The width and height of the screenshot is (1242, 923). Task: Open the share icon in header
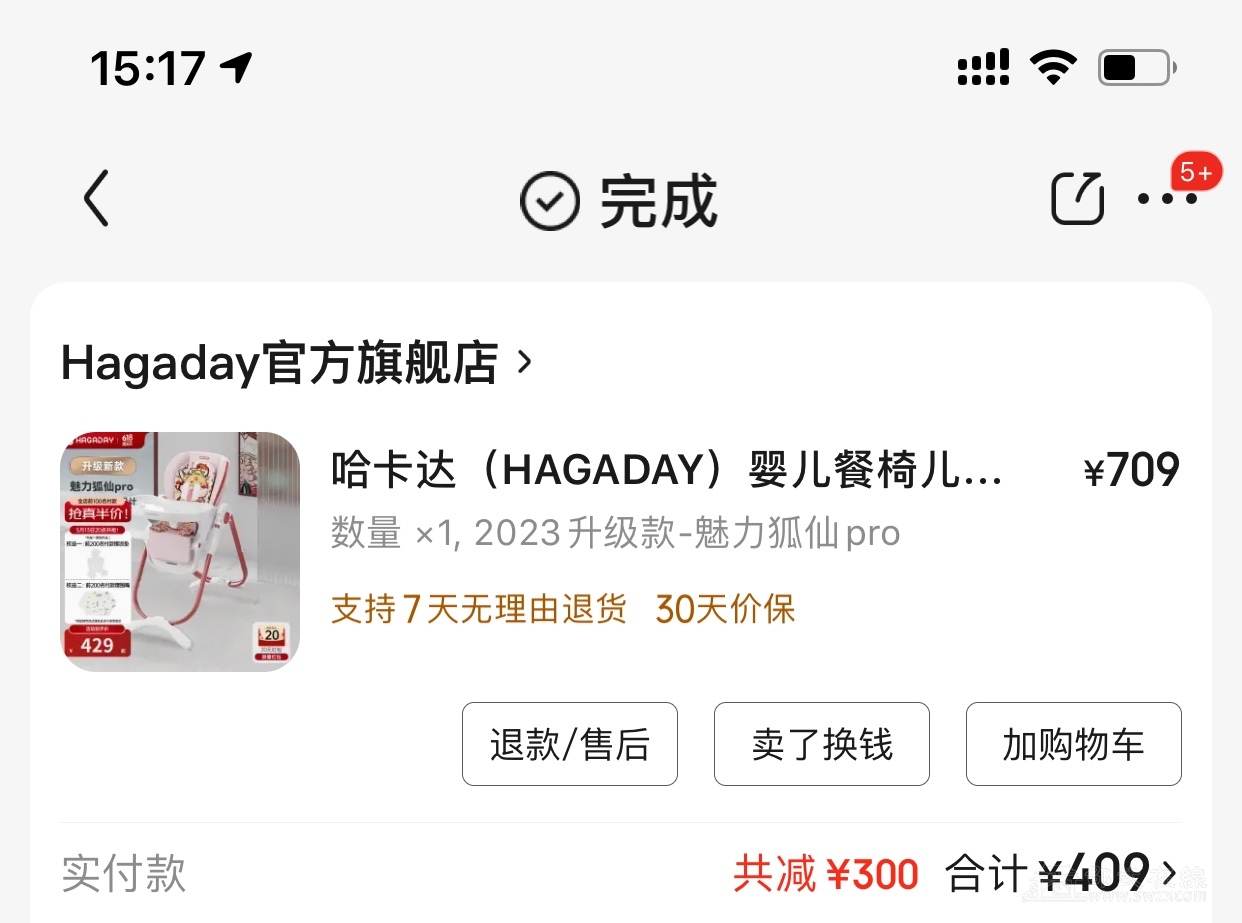1078,198
